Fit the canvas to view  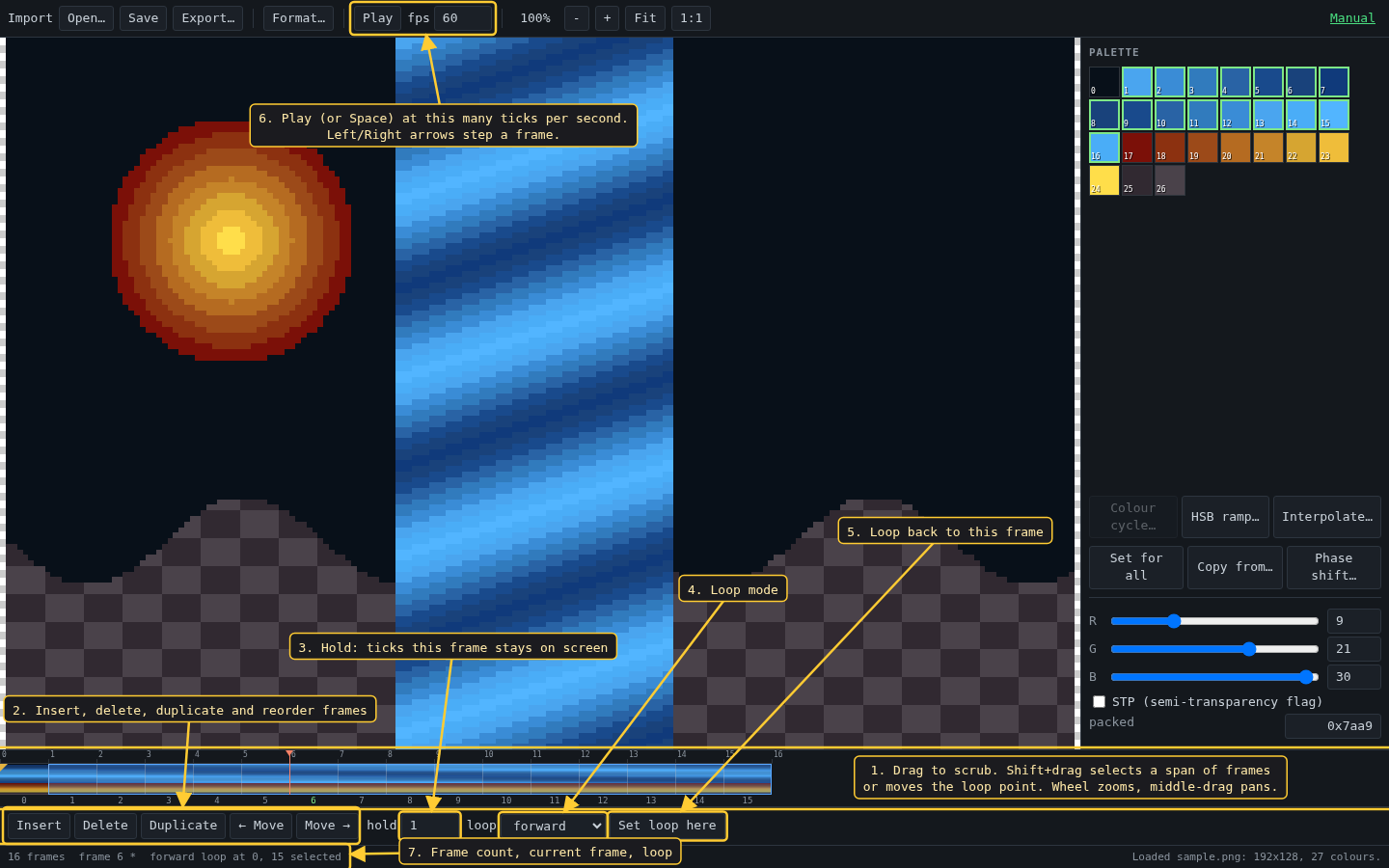tap(645, 18)
